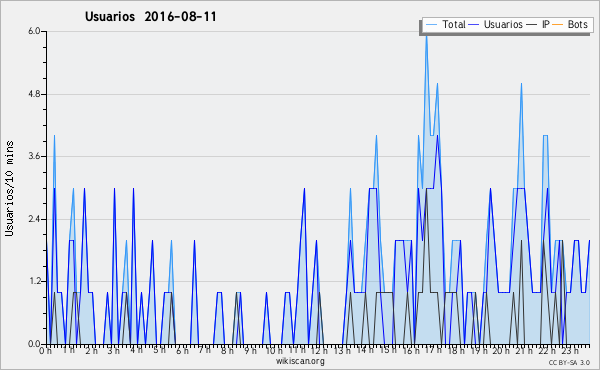
Task: Click the "4 h" x-axis label
Action: [136, 350]
